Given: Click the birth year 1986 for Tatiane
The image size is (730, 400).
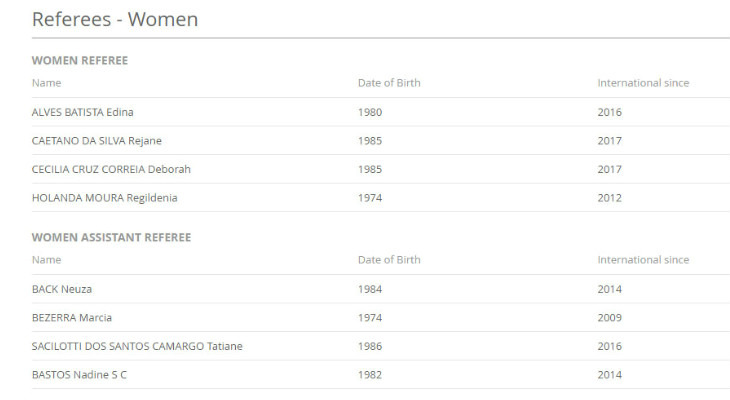Looking at the screenshot, I should point(370,346).
